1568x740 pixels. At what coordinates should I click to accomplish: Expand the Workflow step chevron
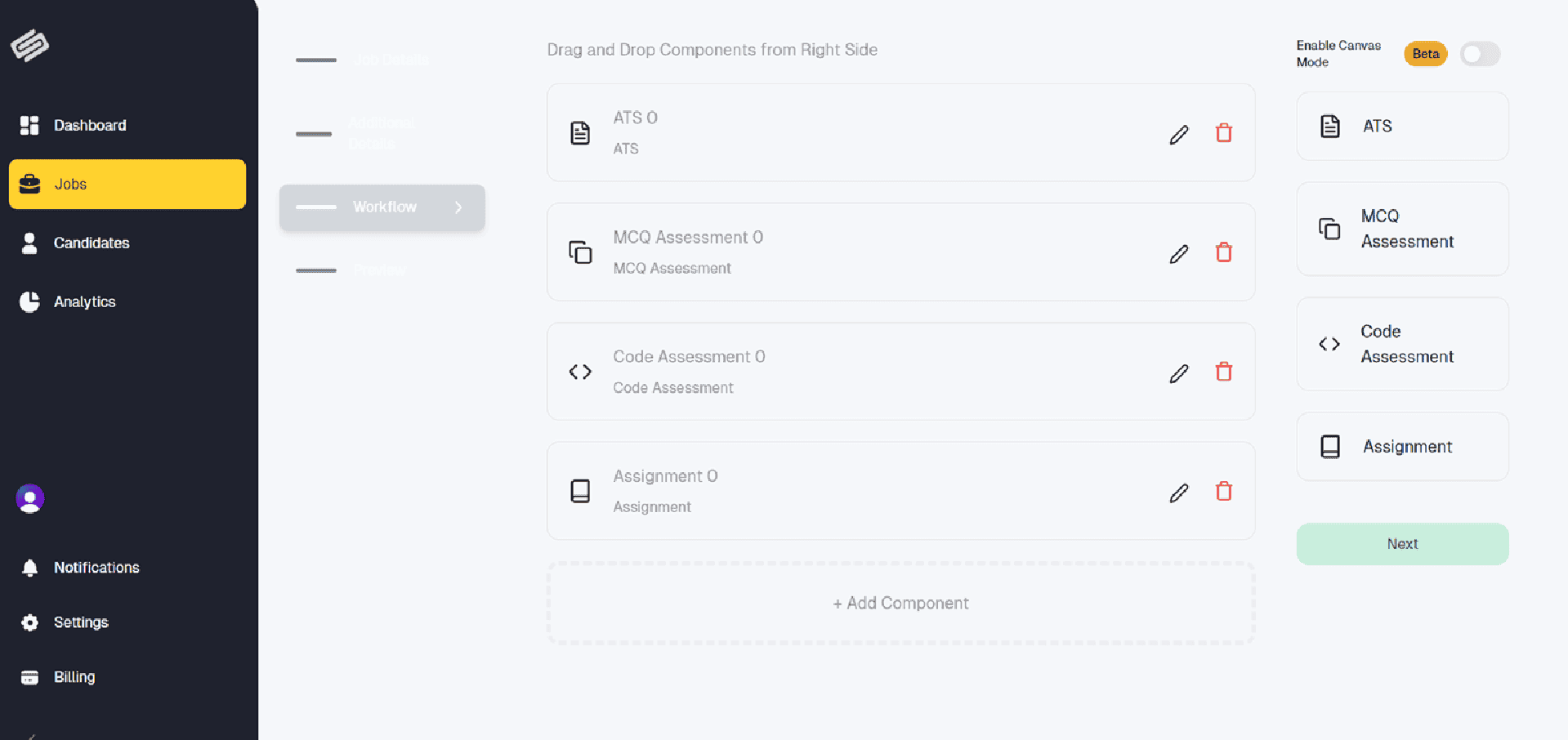click(458, 207)
